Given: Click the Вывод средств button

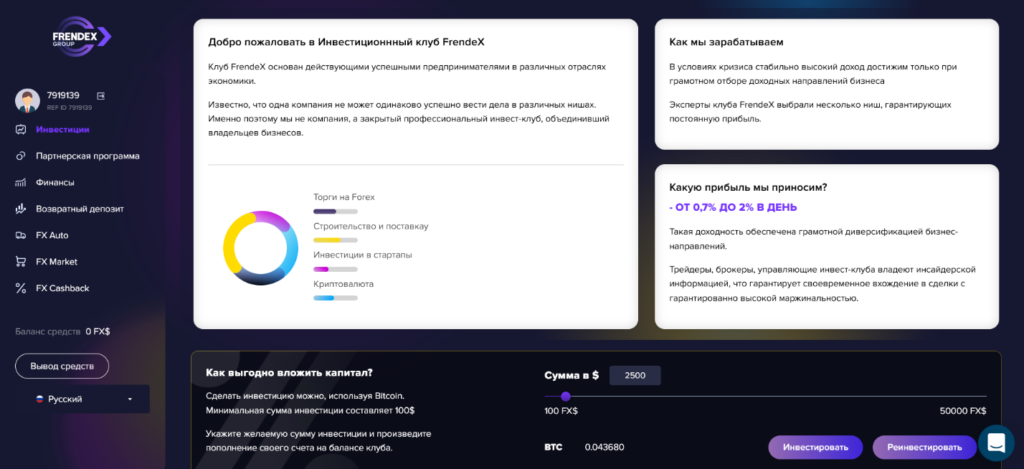Looking at the screenshot, I should pyautogui.click(x=62, y=366).
